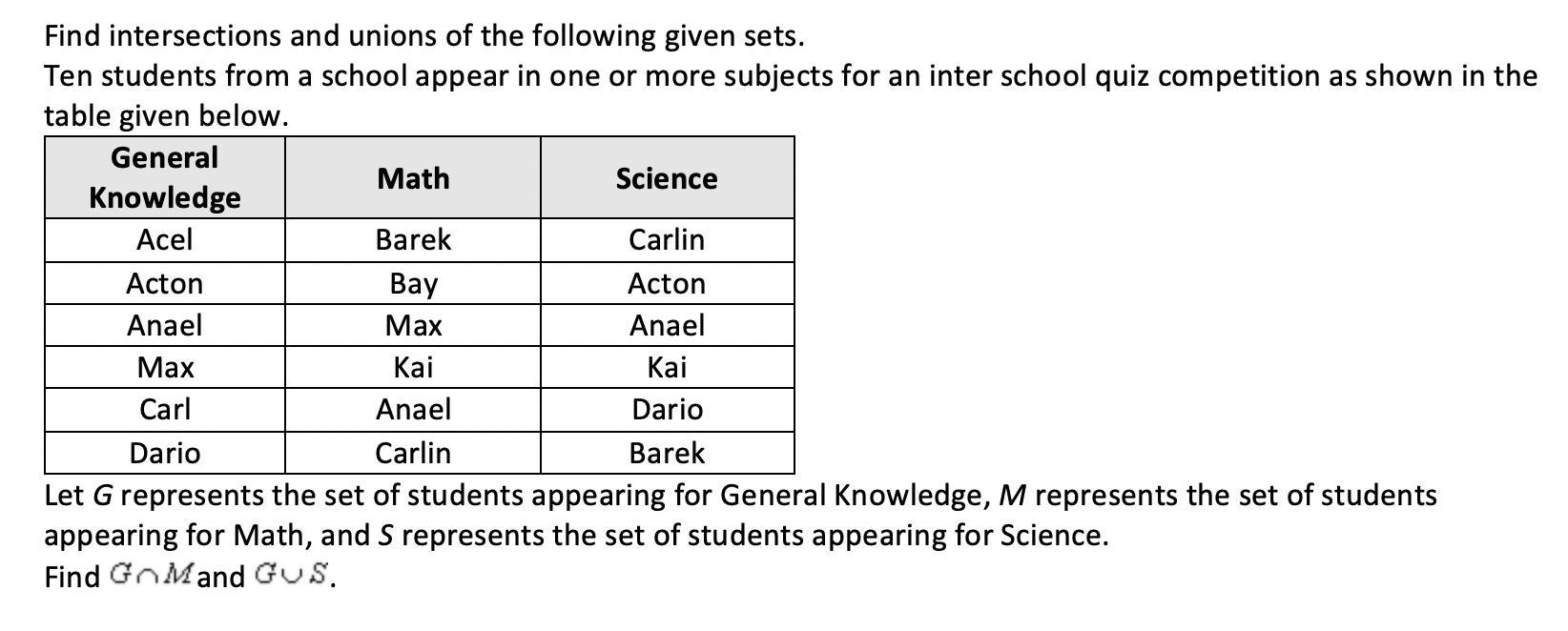Click the Math column header
Image resolution: width=1568 pixels, height=631 pixels.
pos(413,178)
